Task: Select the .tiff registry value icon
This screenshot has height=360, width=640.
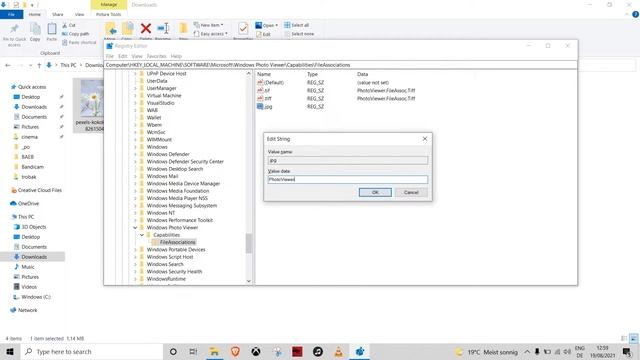Action: pos(260,98)
